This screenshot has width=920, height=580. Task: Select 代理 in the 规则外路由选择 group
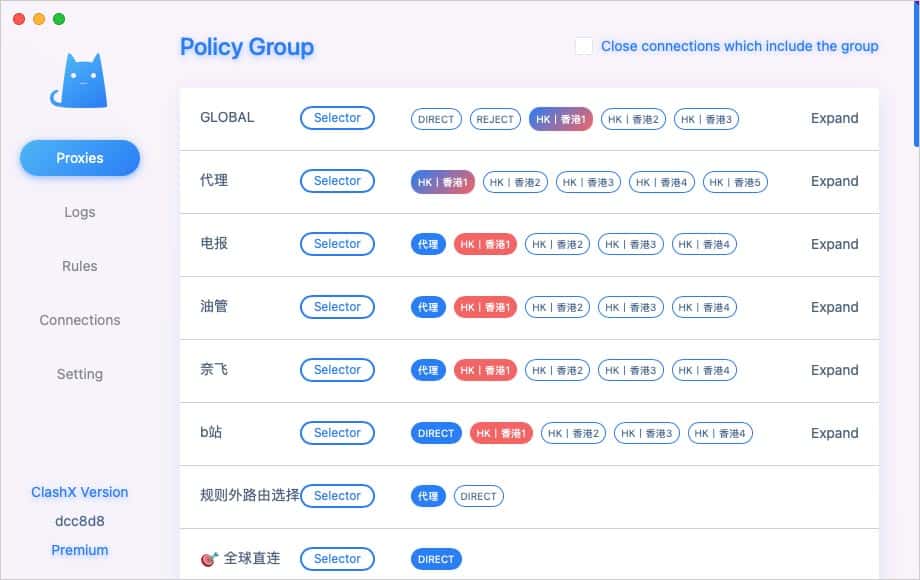[427, 495]
